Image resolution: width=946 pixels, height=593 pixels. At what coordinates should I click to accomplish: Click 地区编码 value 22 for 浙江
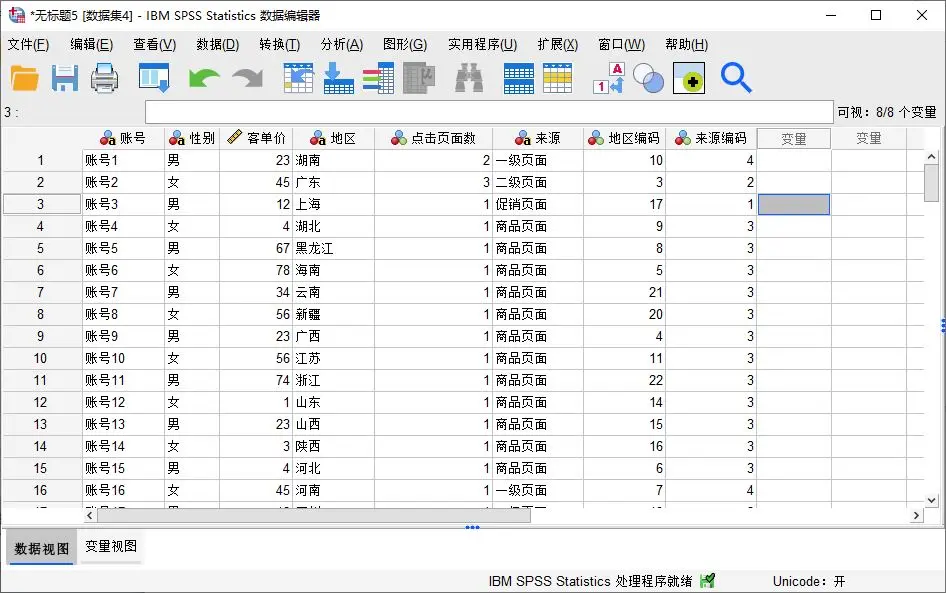624,380
